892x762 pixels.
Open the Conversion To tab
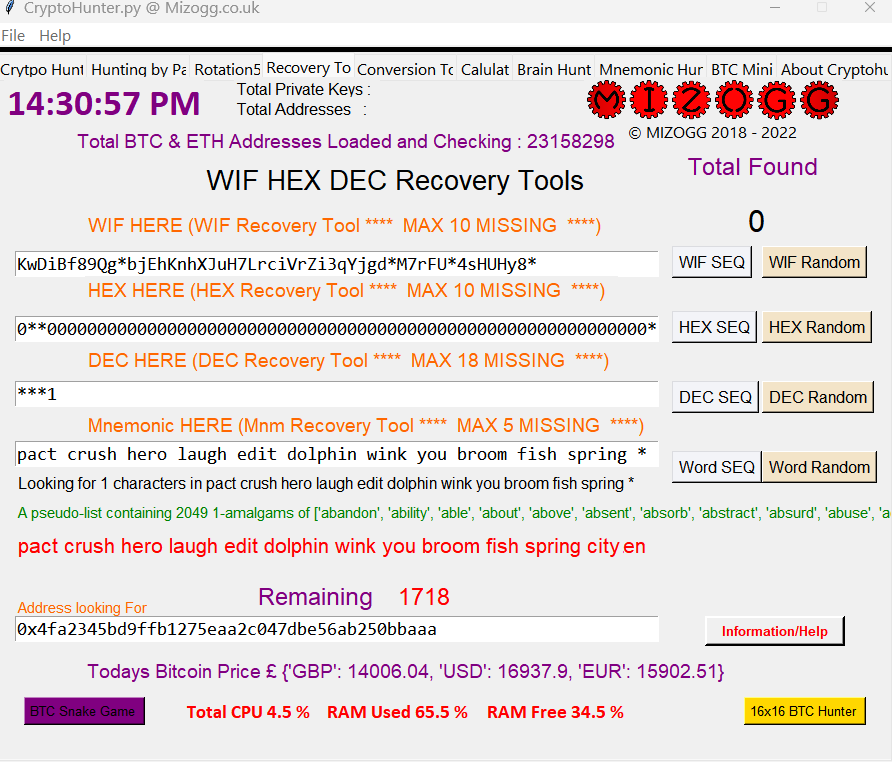(405, 69)
